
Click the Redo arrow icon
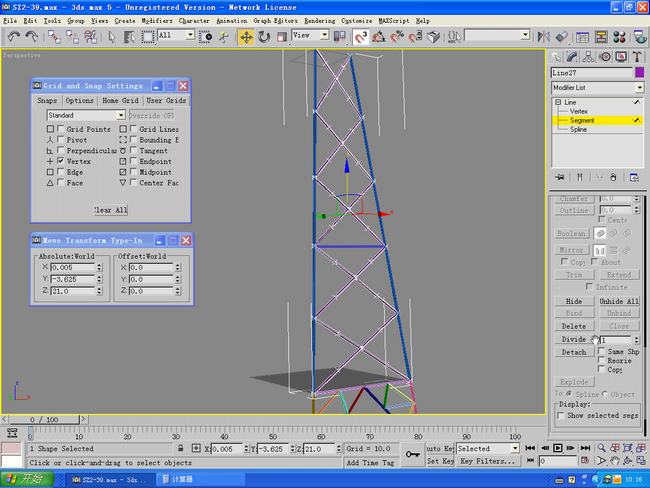coord(32,37)
